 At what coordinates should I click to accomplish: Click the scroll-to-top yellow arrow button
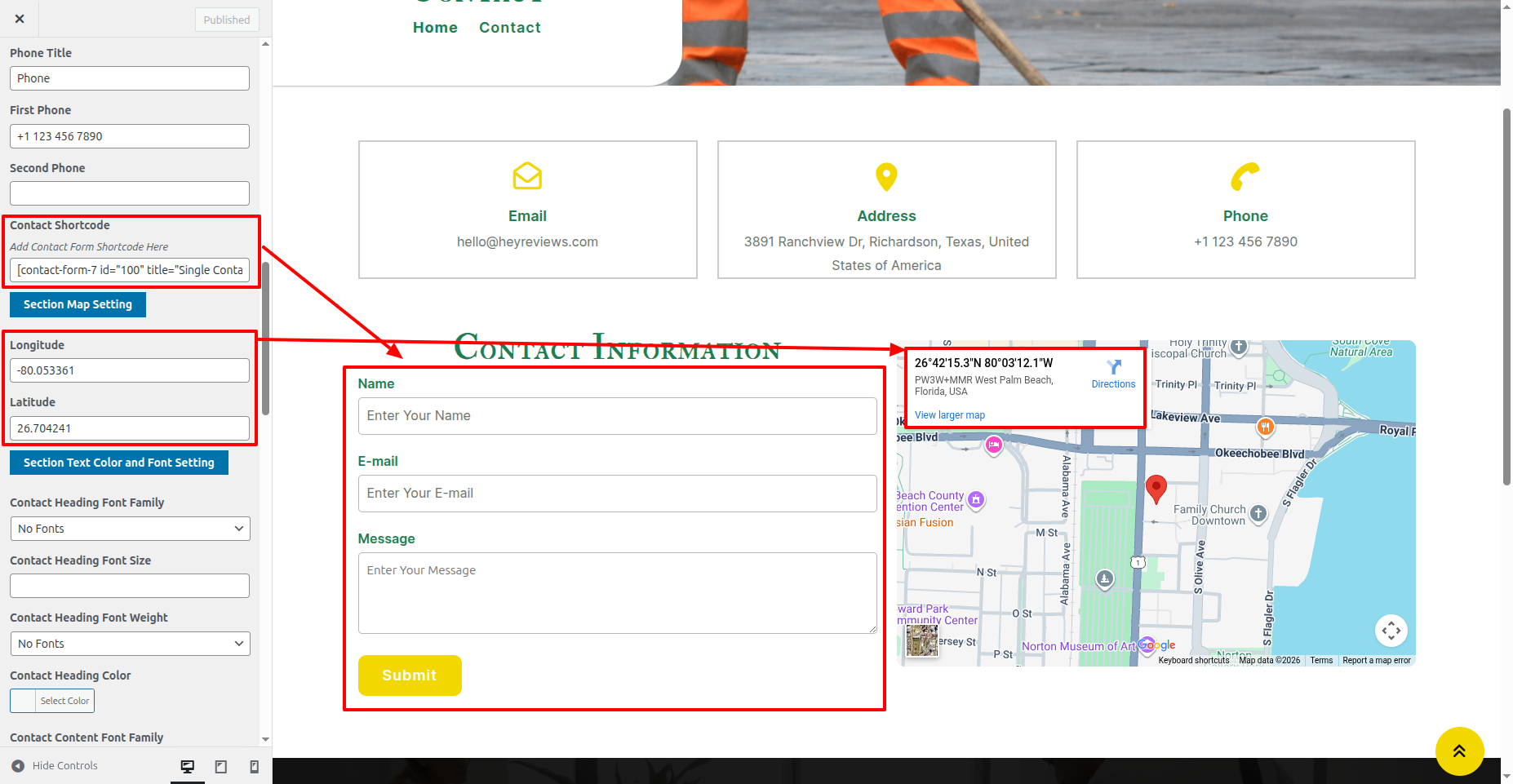tap(1459, 751)
